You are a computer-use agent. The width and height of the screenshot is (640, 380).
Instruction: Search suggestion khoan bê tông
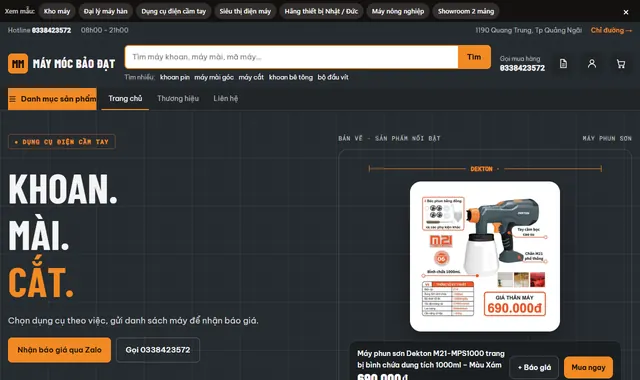[291, 77]
